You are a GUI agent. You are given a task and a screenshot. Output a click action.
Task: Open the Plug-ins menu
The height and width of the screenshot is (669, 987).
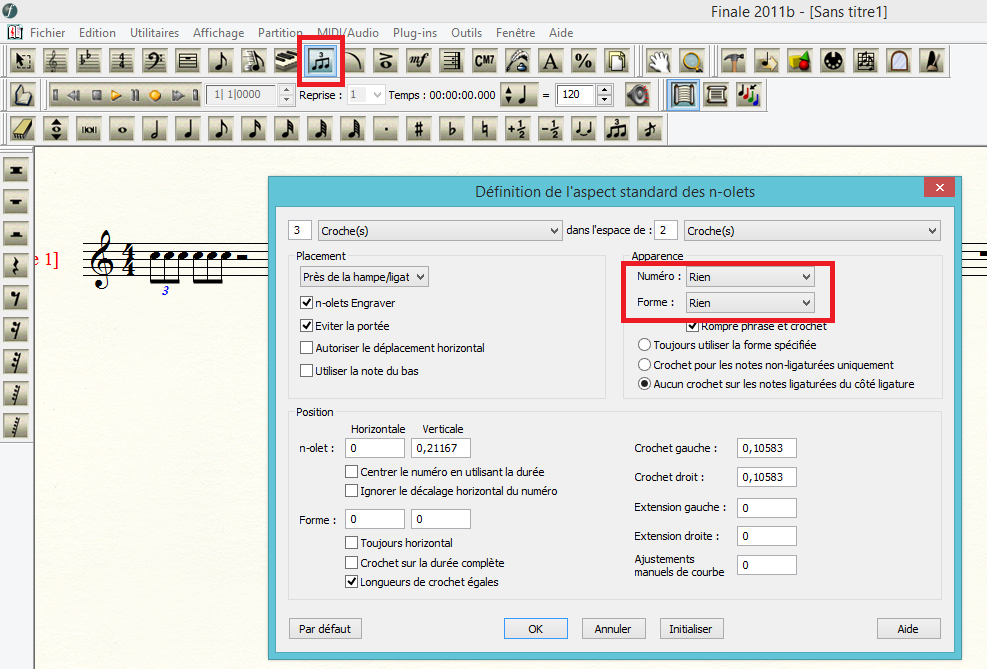(412, 33)
